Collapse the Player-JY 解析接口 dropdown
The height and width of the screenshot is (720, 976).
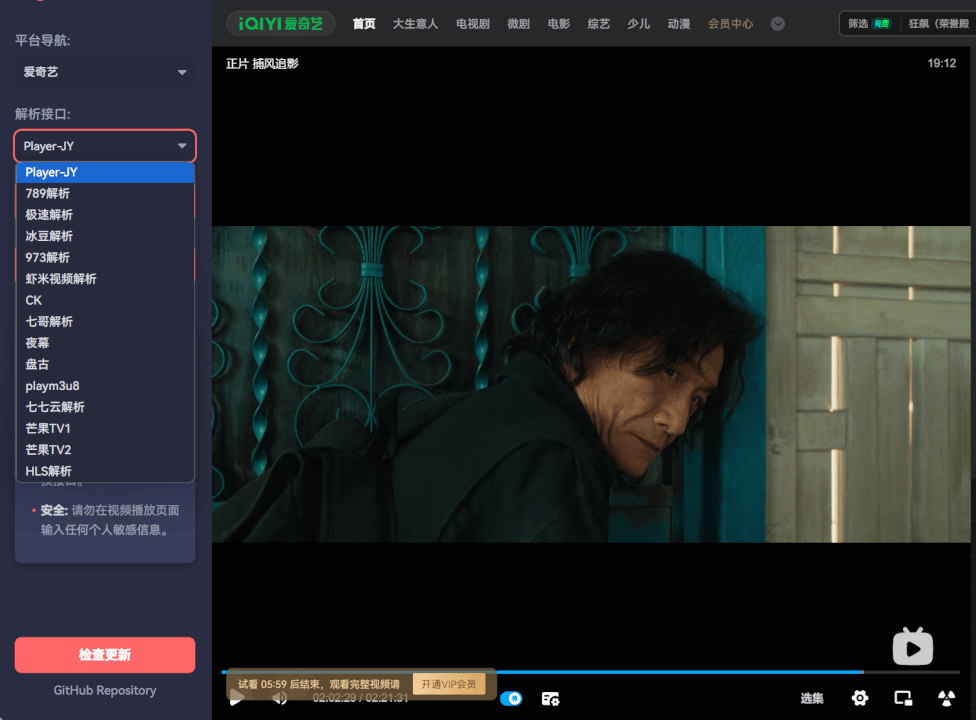coord(104,146)
